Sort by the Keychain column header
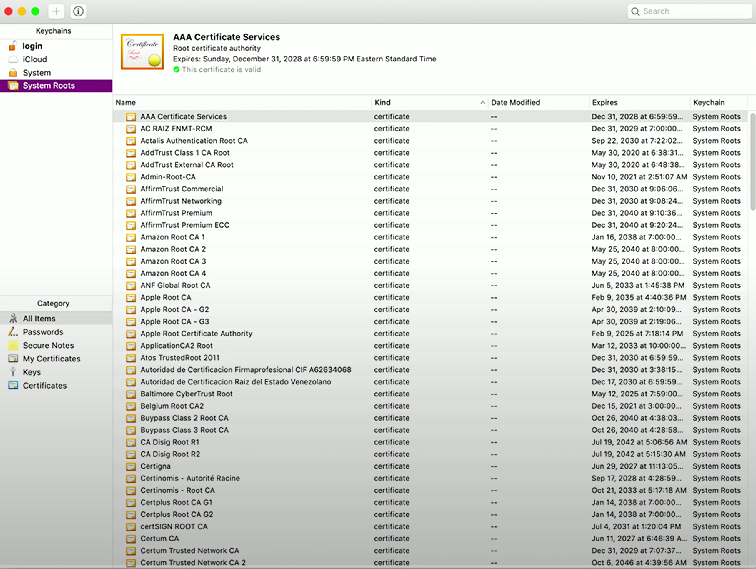The width and height of the screenshot is (756, 569). (718, 102)
